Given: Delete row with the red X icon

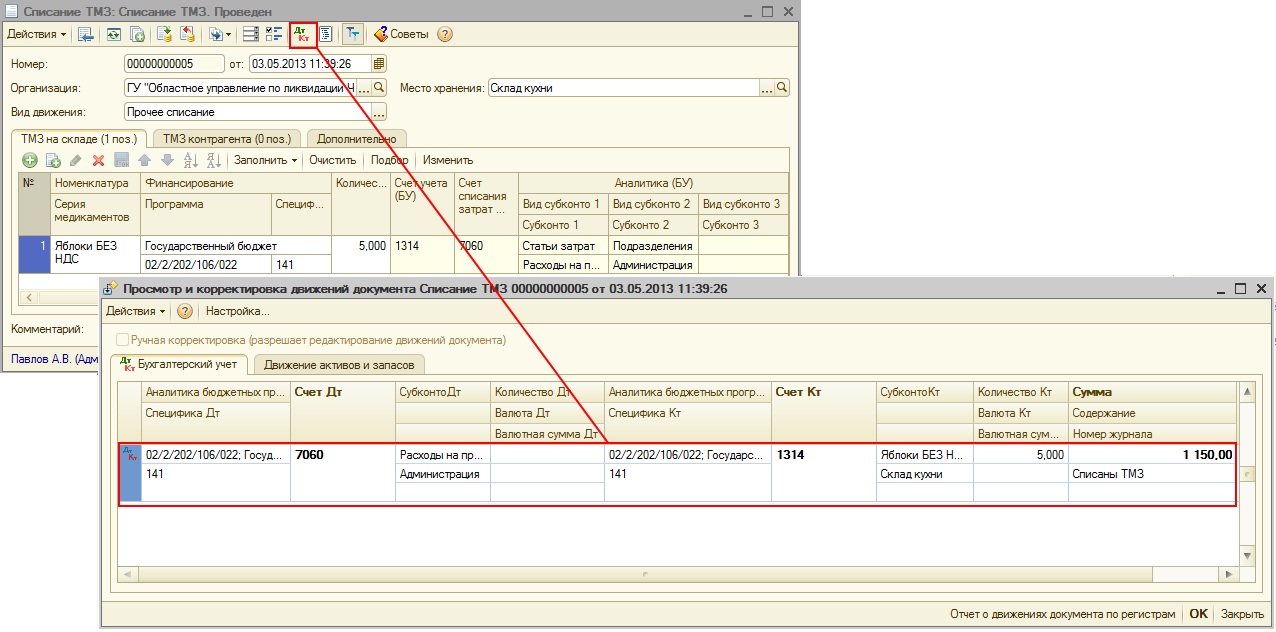Looking at the screenshot, I should (98, 160).
